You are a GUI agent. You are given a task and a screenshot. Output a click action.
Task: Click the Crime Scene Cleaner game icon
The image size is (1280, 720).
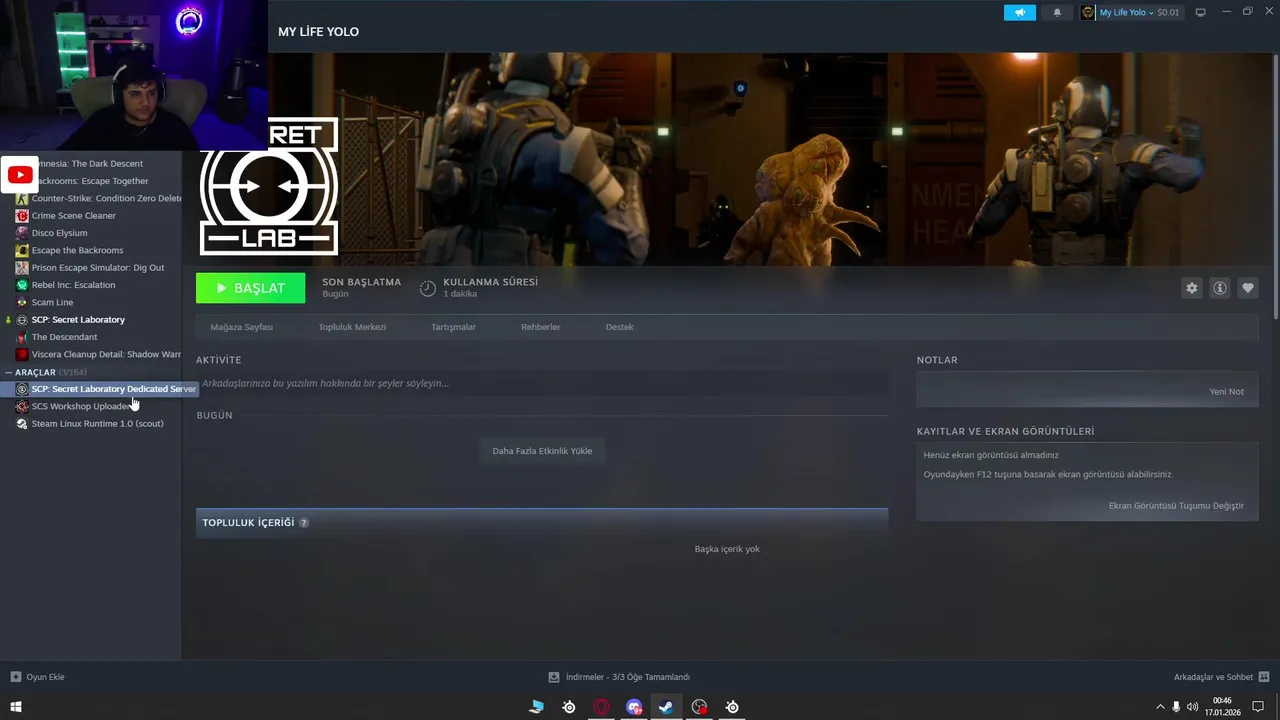pyautogui.click(x=22, y=216)
